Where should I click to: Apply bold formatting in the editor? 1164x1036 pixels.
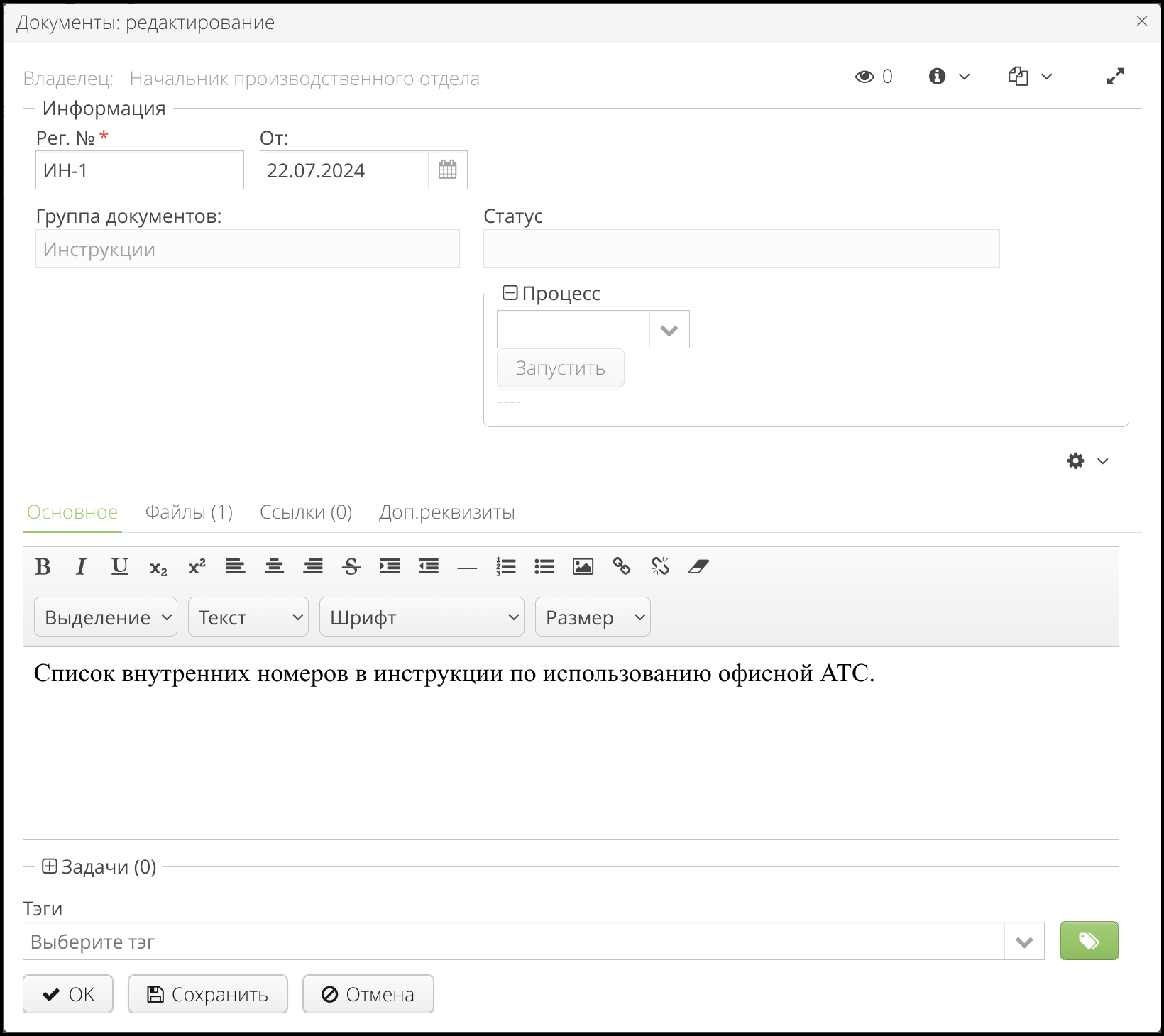[43, 566]
